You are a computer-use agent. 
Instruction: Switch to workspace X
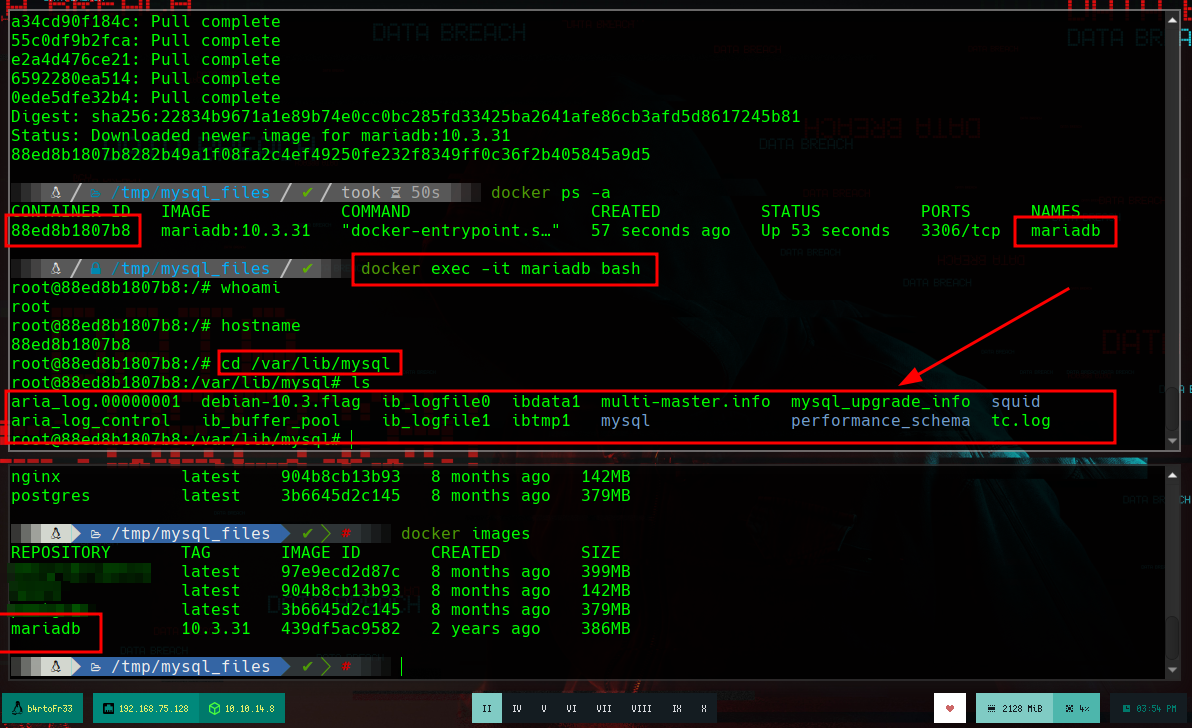704,708
